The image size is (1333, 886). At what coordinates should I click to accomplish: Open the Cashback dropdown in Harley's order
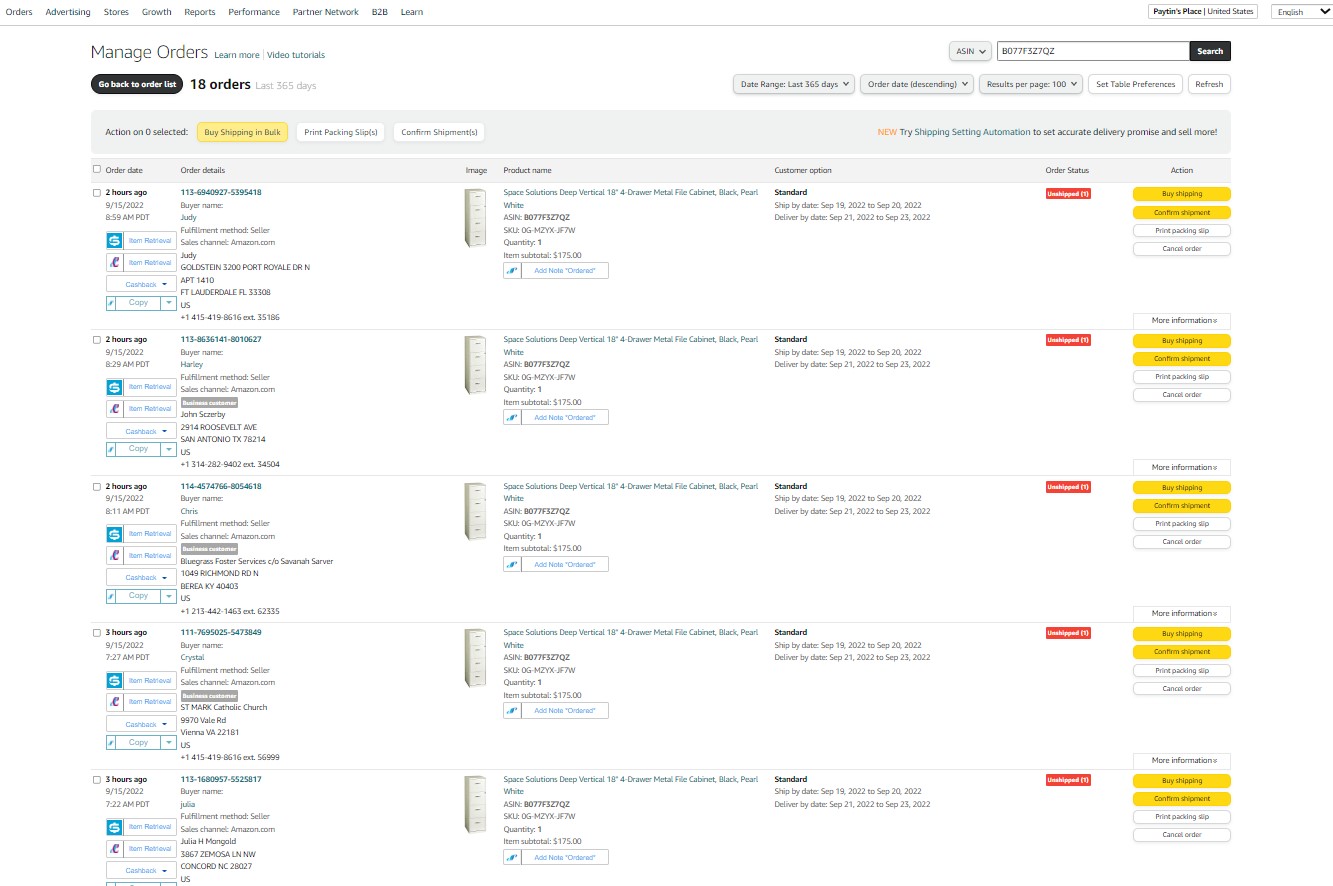pyautogui.click(x=141, y=432)
